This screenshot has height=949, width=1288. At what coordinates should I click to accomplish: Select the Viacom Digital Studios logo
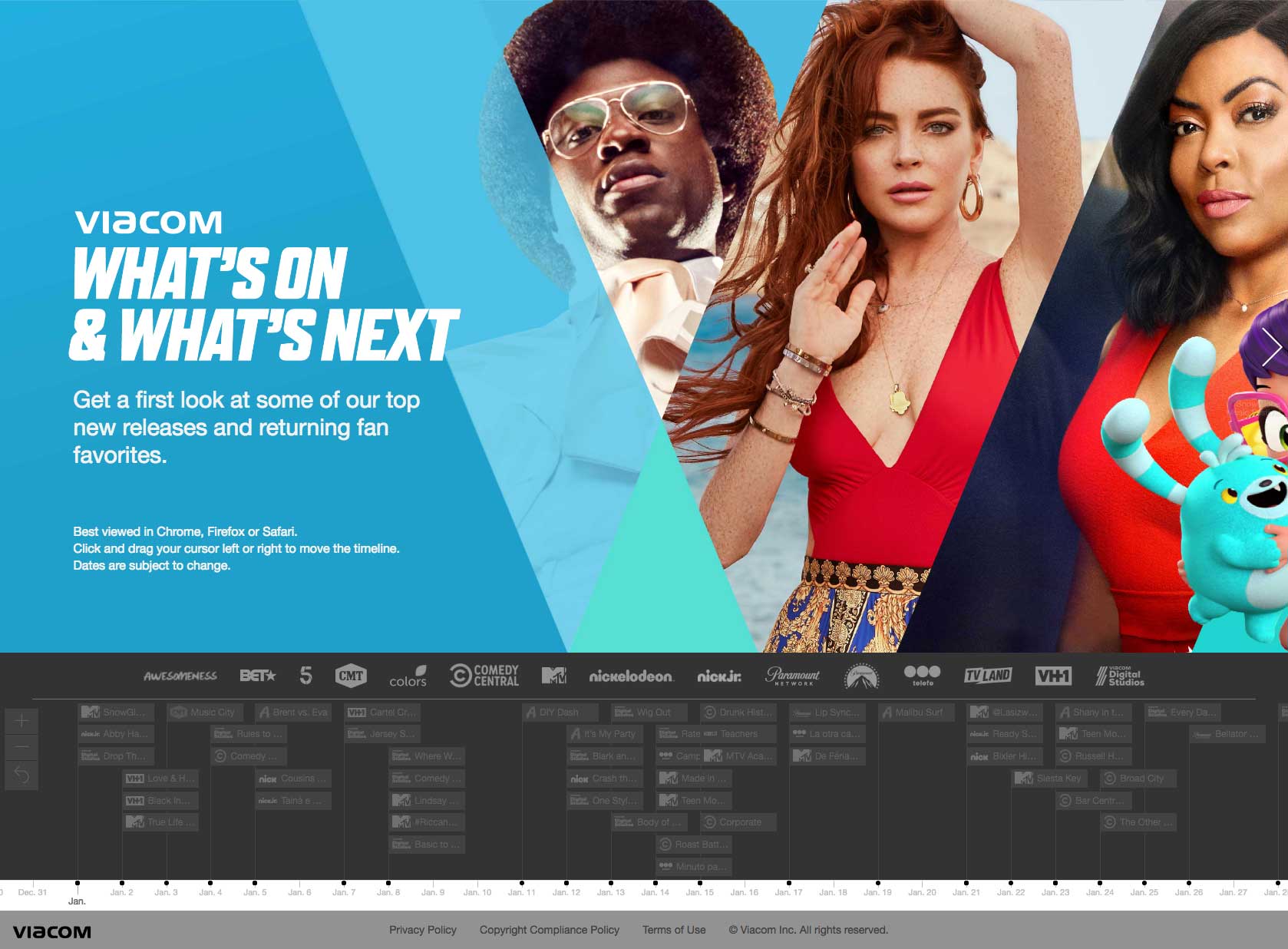(x=1120, y=676)
